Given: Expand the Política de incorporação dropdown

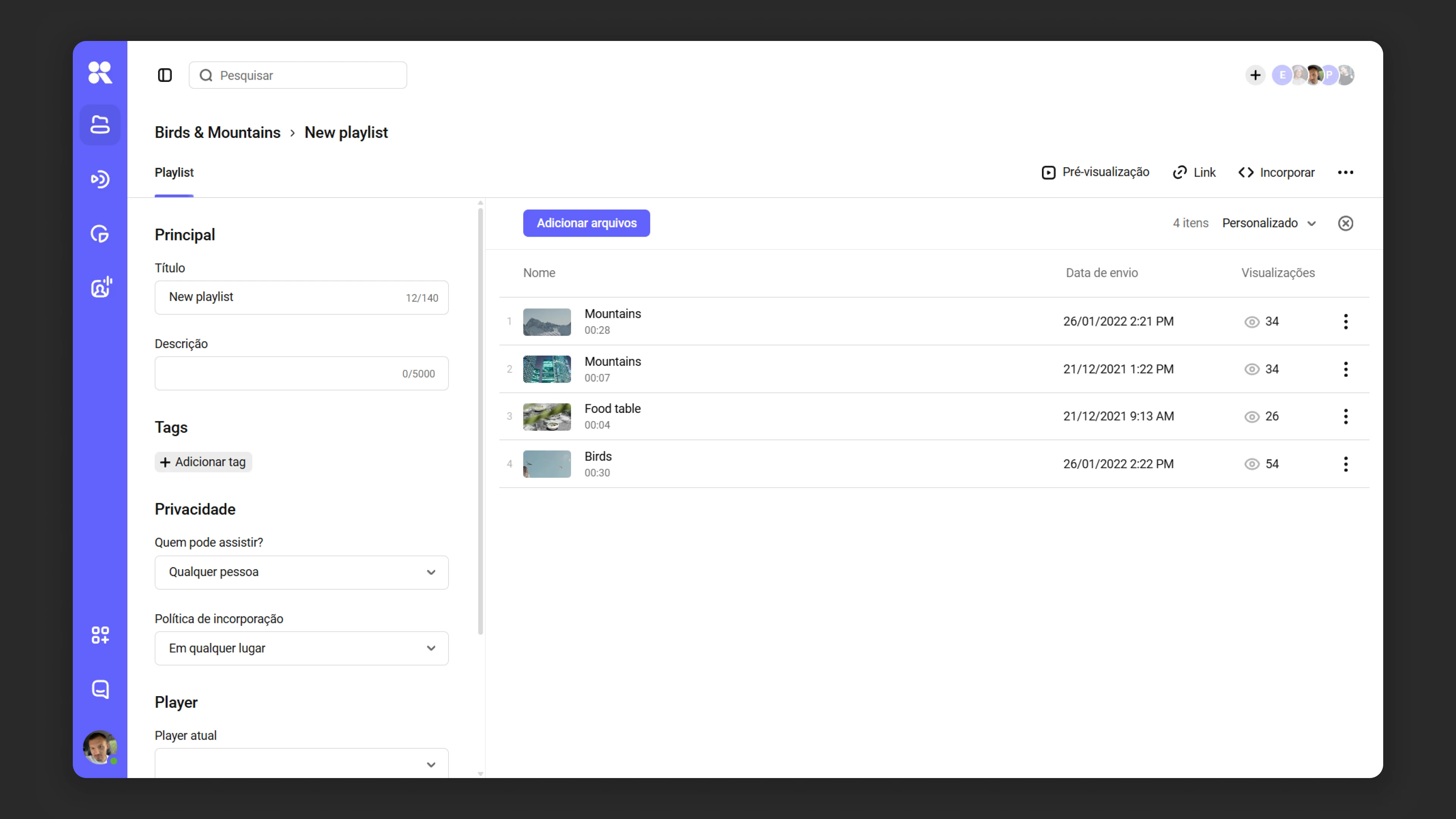Looking at the screenshot, I should coord(301,648).
